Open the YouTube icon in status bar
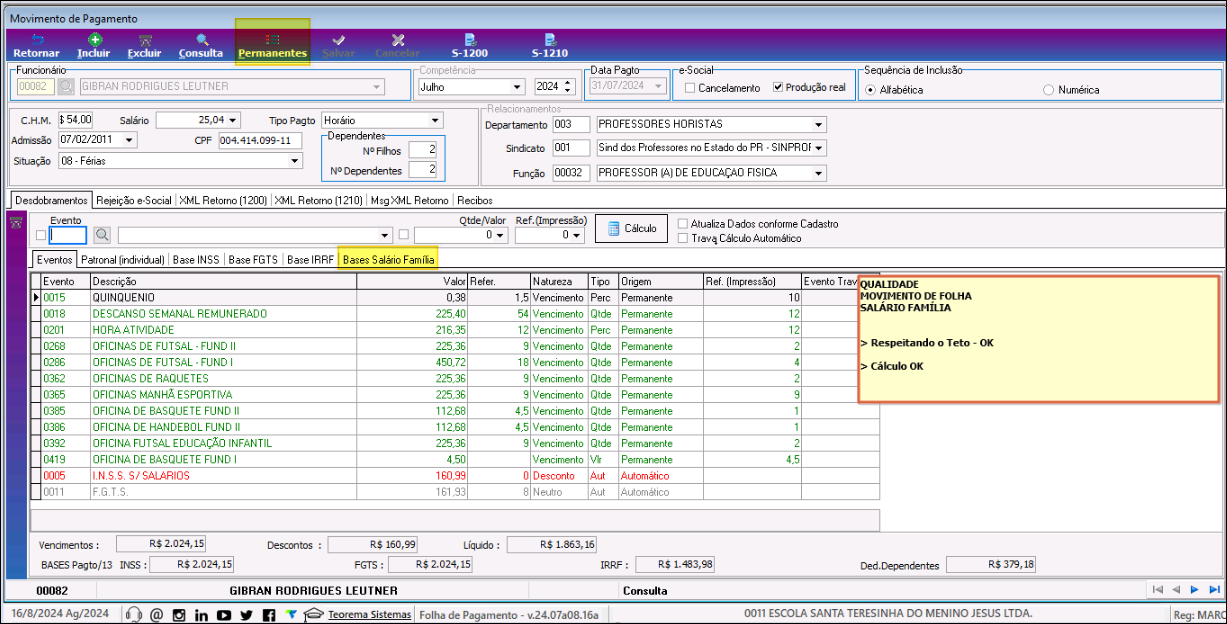1227x624 pixels. point(224,614)
